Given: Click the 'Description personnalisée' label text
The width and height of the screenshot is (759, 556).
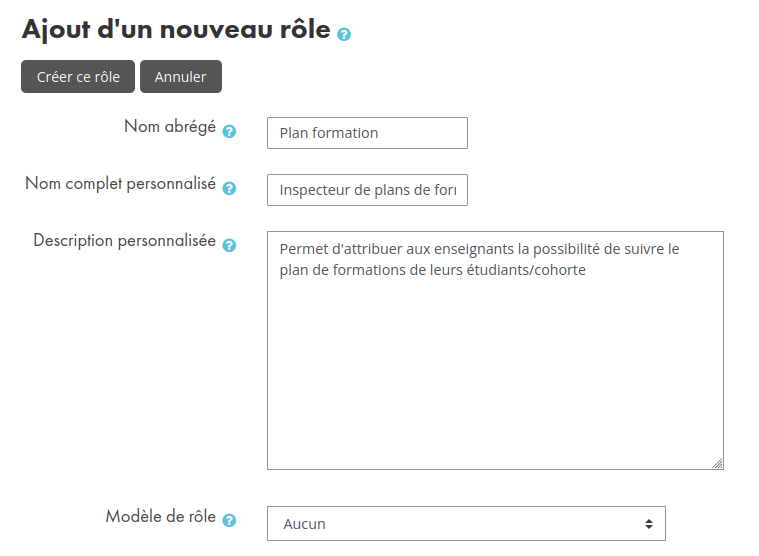Looking at the screenshot, I should [124, 240].
